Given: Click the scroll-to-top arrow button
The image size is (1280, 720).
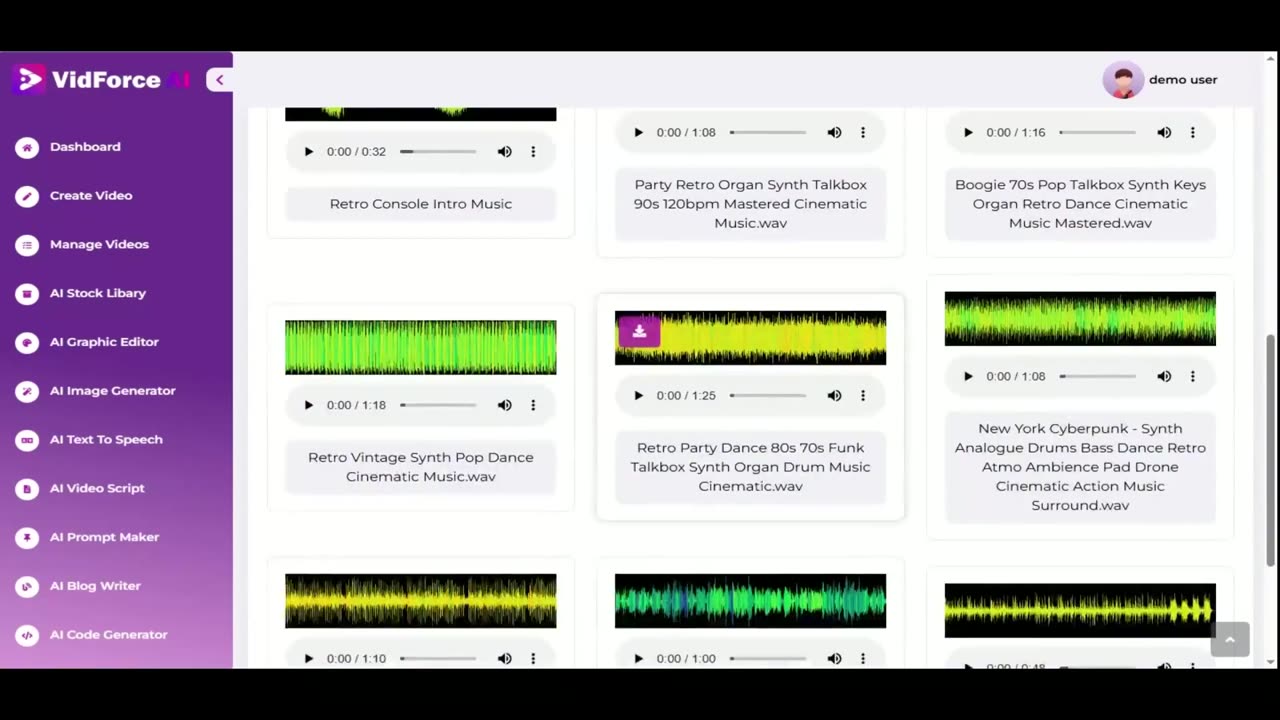Looking at the screenshot, I should click(x=1230, y=640).
